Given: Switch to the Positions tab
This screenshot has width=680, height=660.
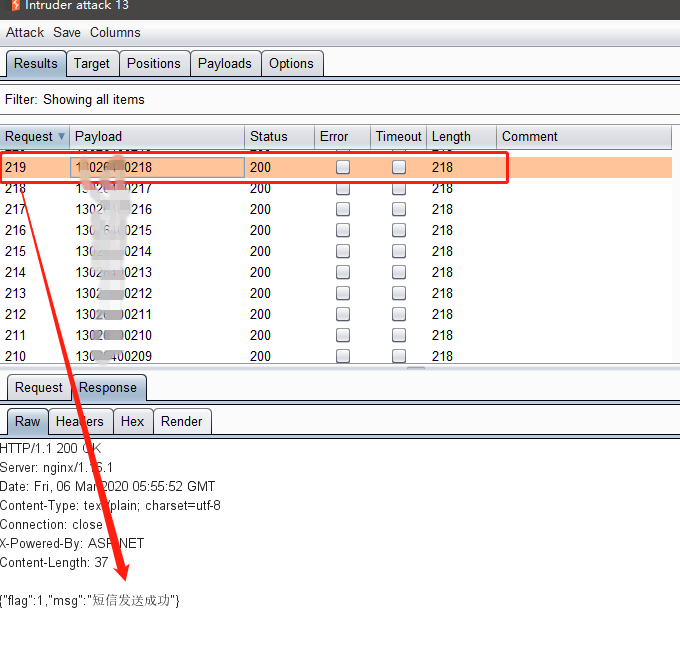Looking at the screenshot, I should point(154,64).
